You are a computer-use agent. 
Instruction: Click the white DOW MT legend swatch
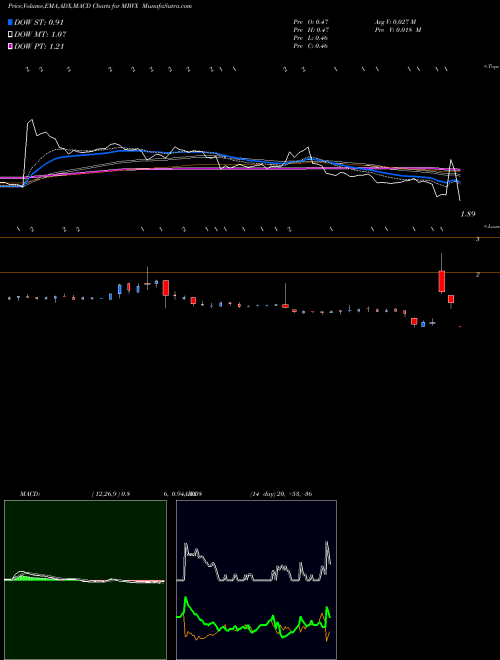10,34
